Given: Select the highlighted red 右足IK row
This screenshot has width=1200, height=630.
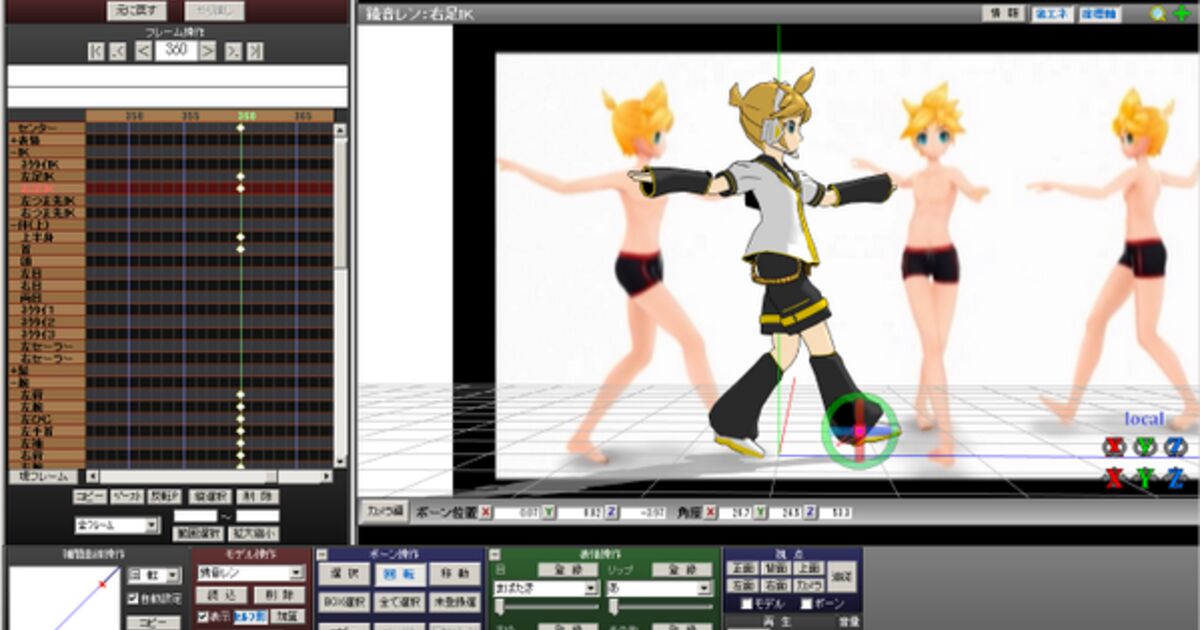Looking at the screenshot, I should [47, 188].
